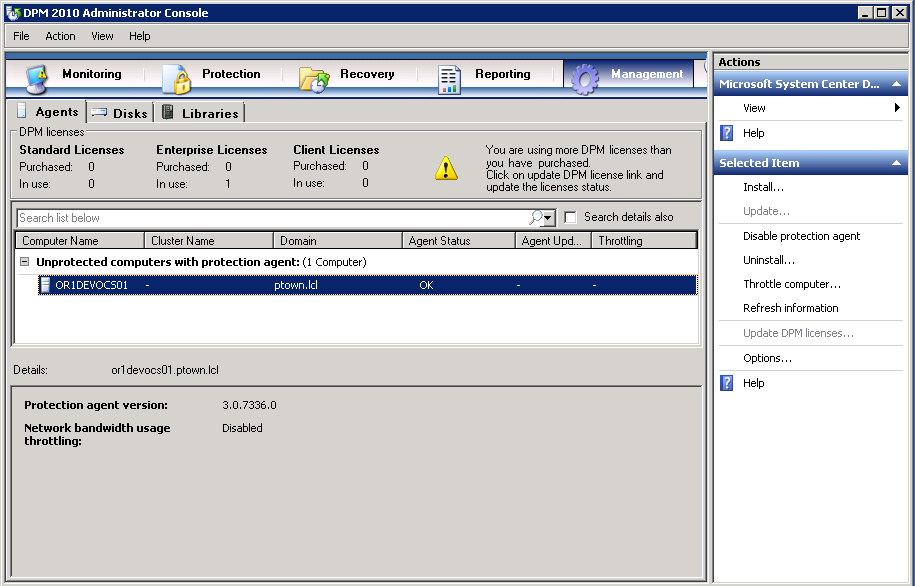Open the View menu in menu bar

point(102,36)
